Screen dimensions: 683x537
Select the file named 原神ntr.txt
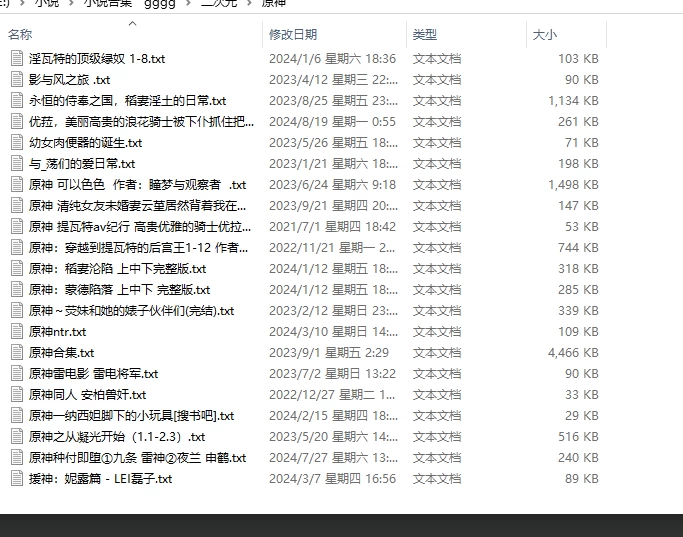coord(57,331)
